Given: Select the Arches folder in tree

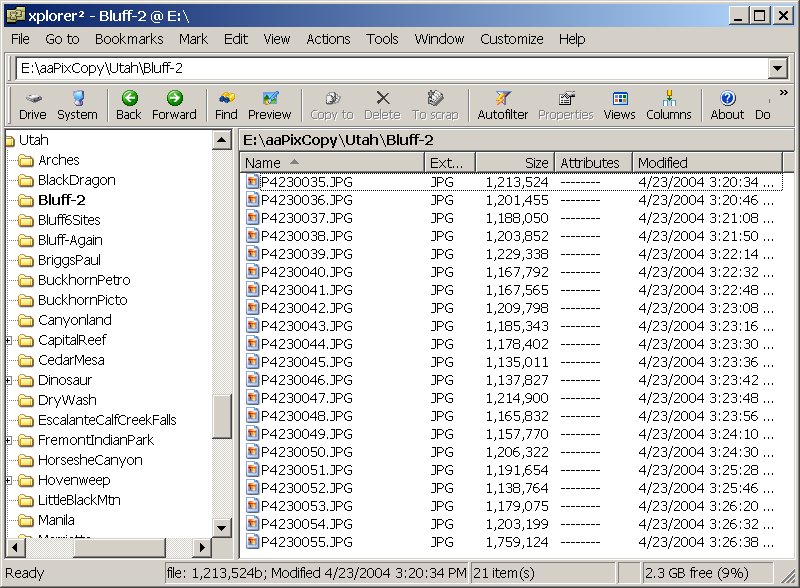Looking at the screenshot, I should (x=58, y=160).
